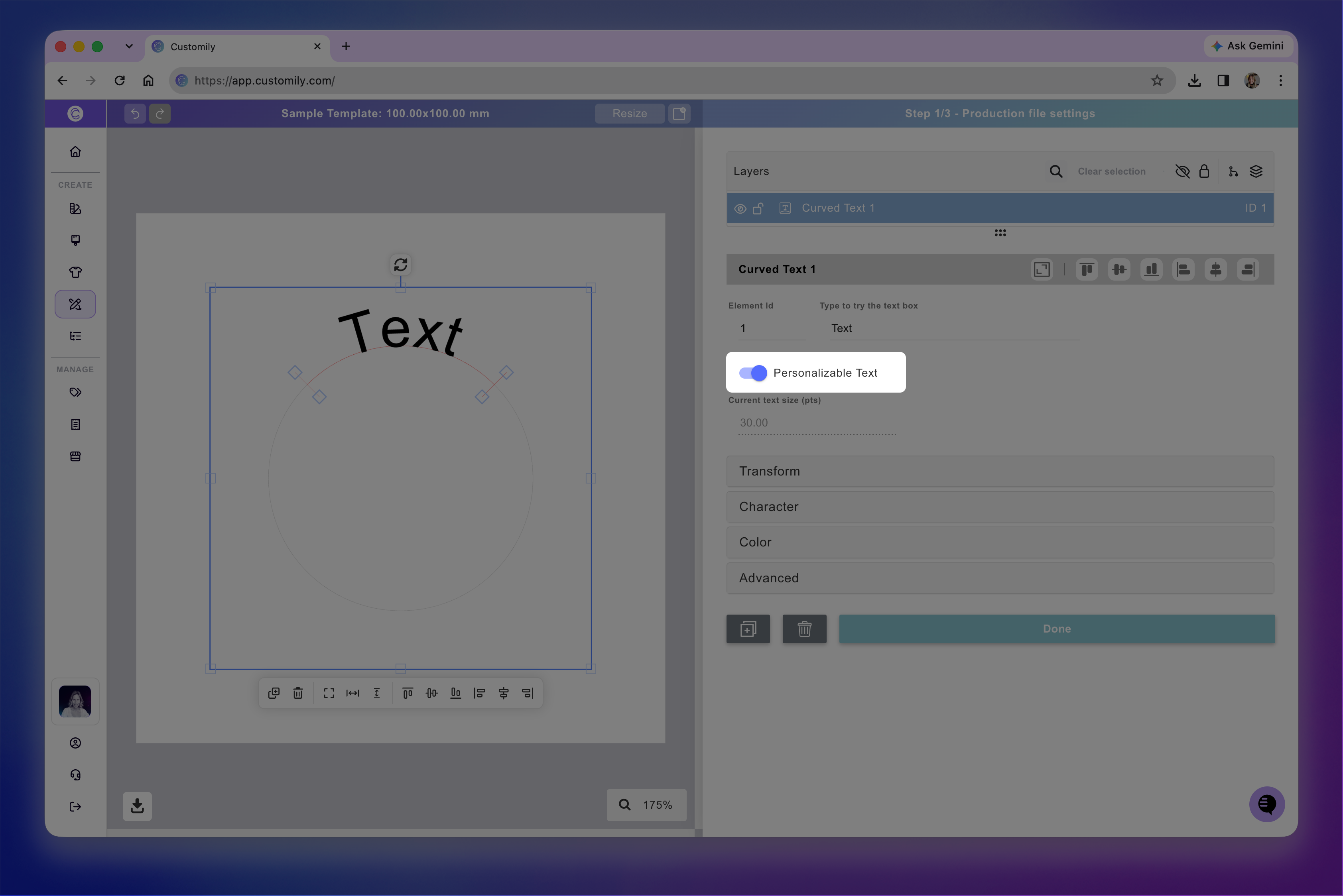
Task: Click duplicate icon in canvas floating toolbar
Action: [274, 693]
